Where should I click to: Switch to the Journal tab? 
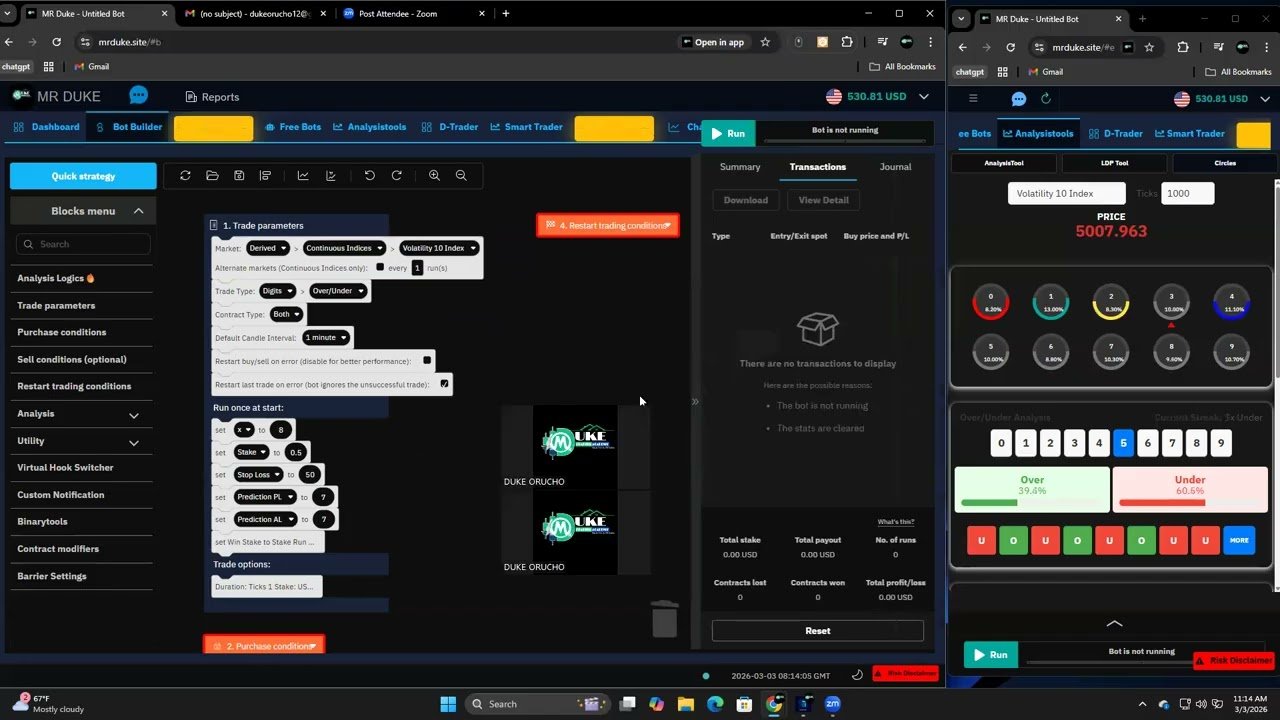coord(895,167)
